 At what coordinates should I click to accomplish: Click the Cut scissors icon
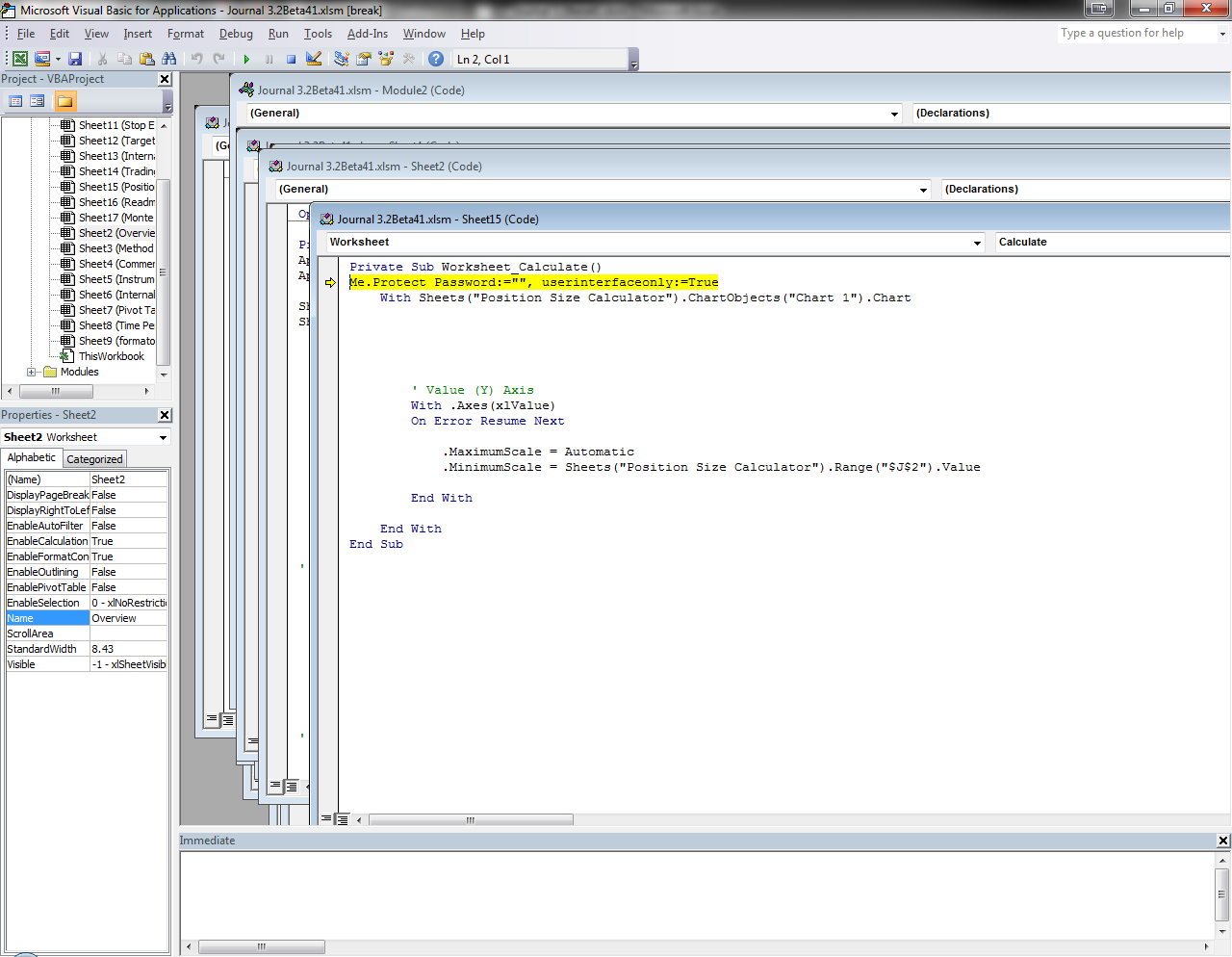pos(102,59)
